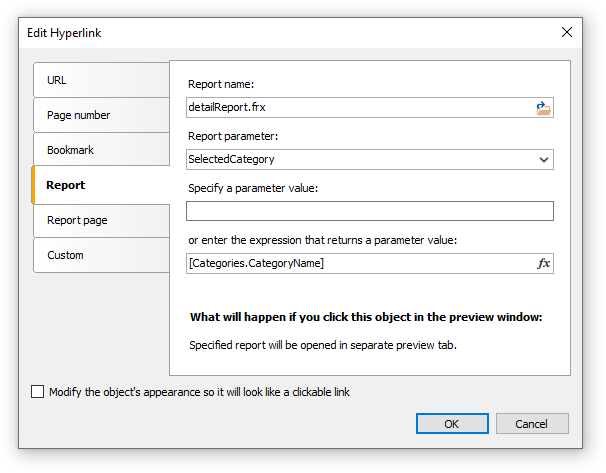Switch to the Page number tab
The height and width of the screenshot is (473, 606).
tap(102, 115)
